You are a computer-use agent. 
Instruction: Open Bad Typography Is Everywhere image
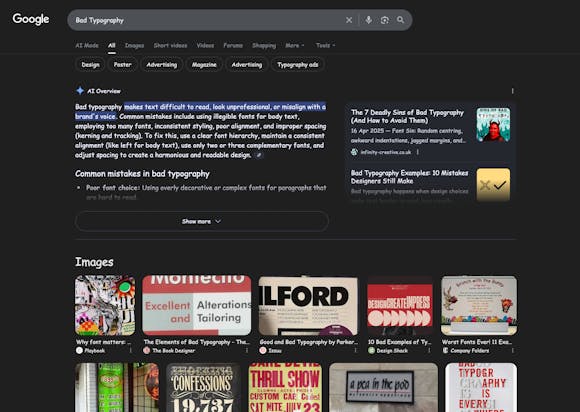pyautogui.click(x=481, y=387)
